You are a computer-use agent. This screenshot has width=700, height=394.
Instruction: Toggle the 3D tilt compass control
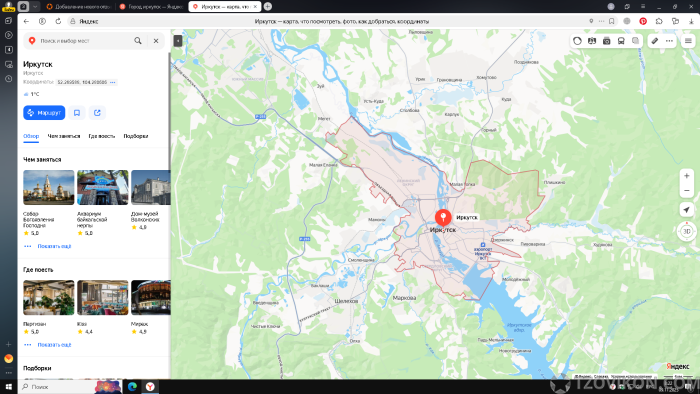[x=687, y=231]
